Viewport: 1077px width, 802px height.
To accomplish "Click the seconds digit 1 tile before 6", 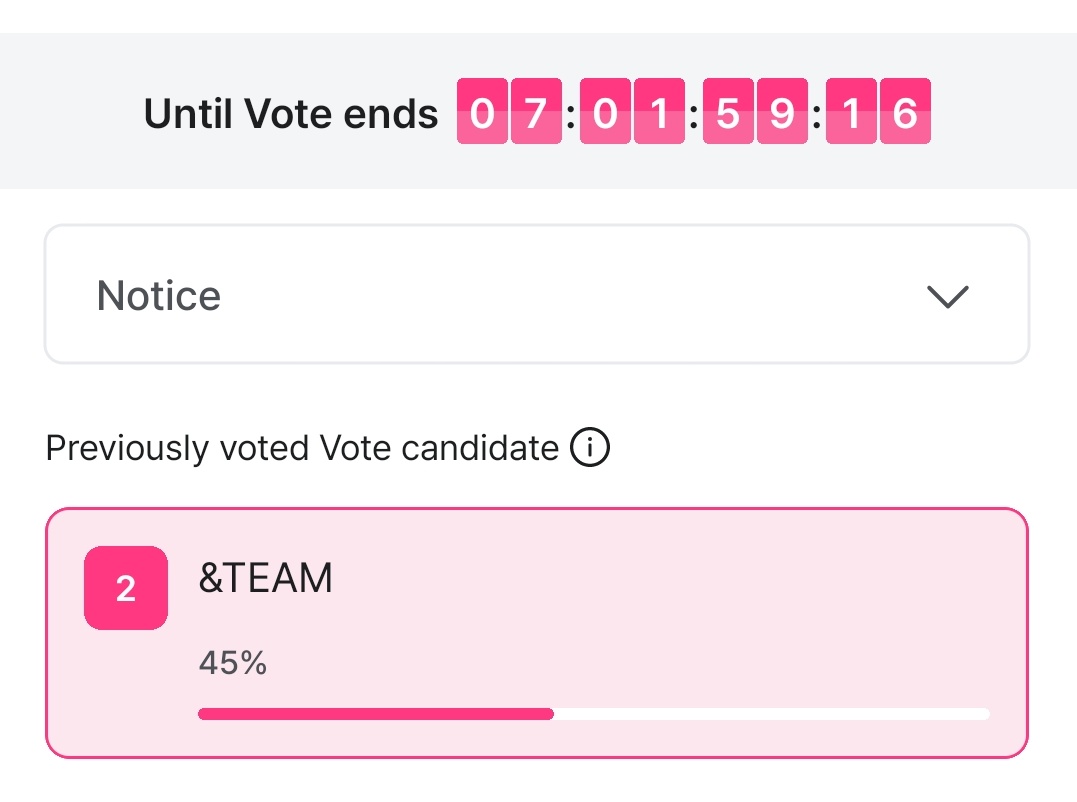I will [851, 112].
